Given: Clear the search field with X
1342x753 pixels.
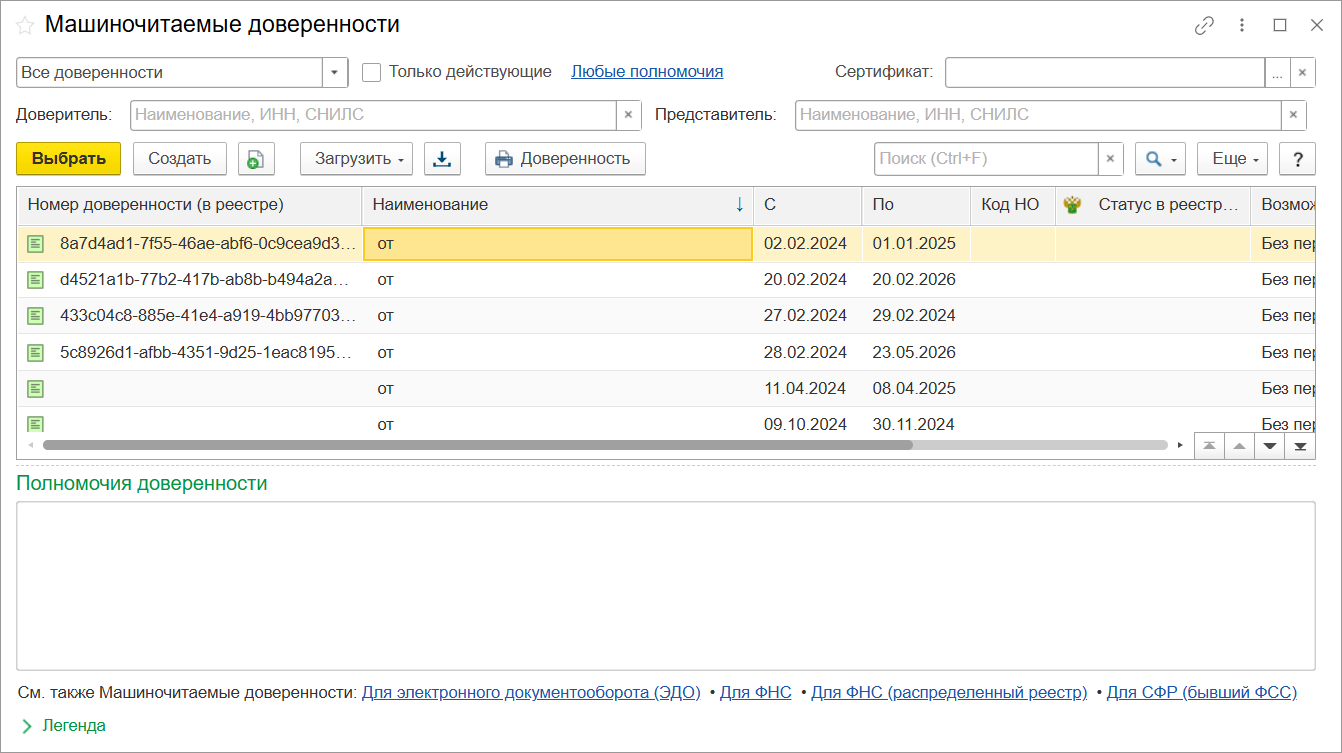Looking at the screenshot, I should (x=1111, y=159).
